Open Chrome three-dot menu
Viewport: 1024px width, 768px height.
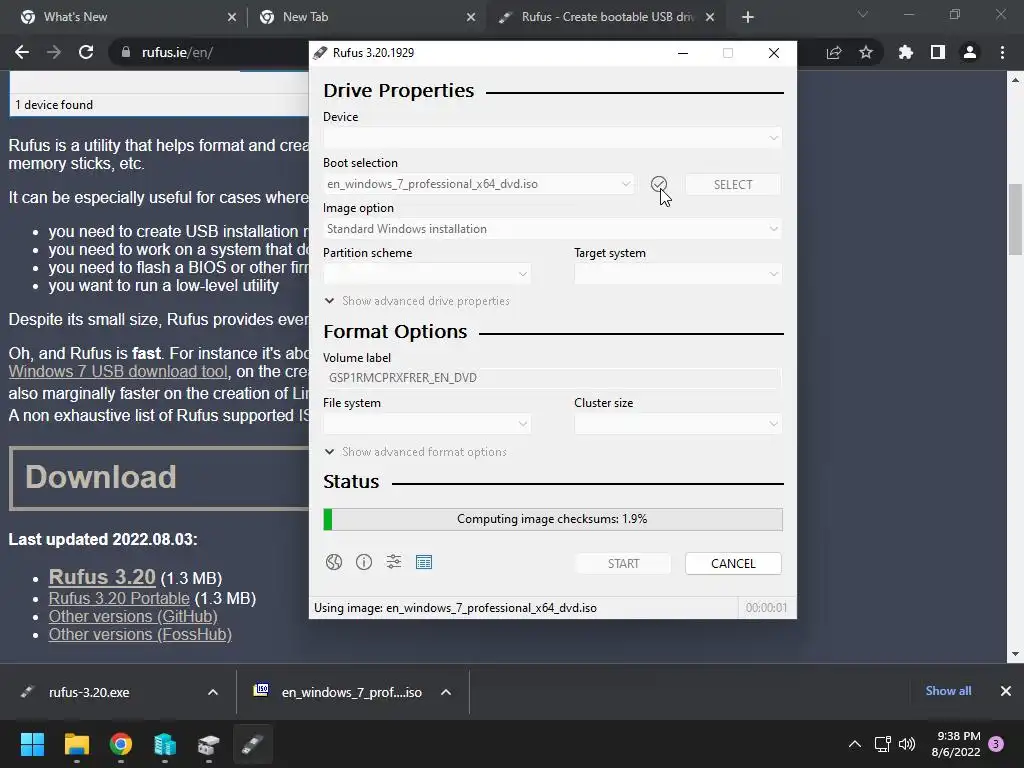(1002, 52)
